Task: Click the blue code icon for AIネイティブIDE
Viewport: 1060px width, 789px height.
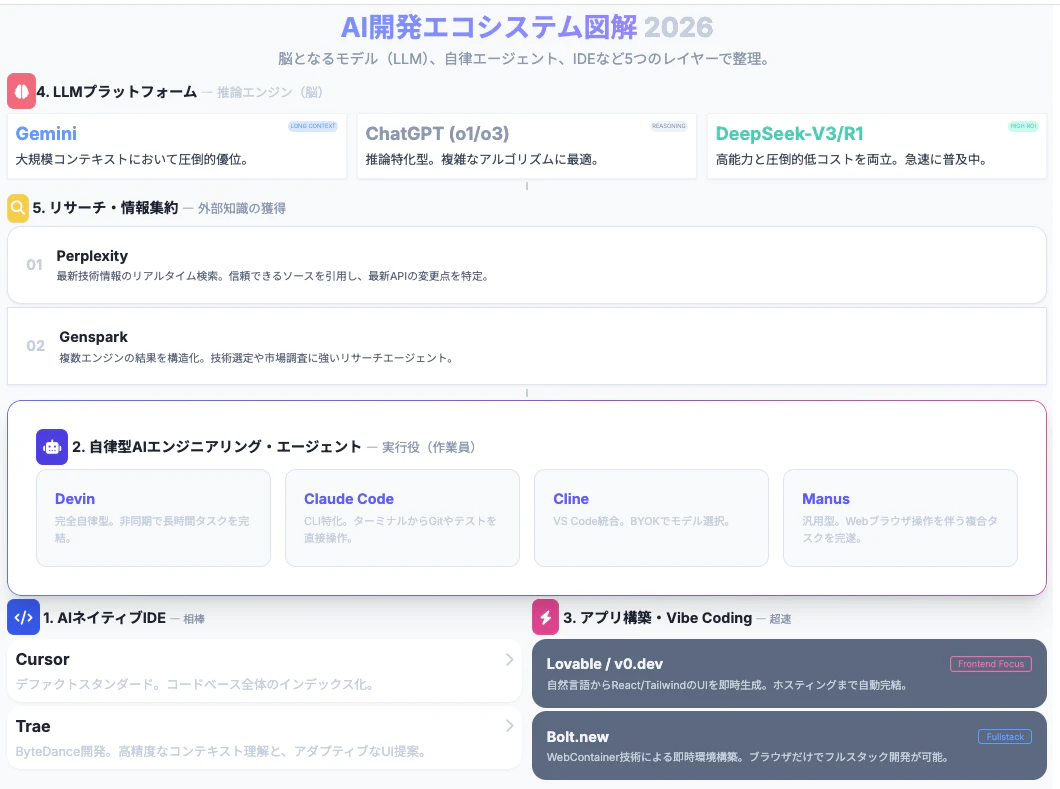Action: pyautogui.click(x=24, y=617)
